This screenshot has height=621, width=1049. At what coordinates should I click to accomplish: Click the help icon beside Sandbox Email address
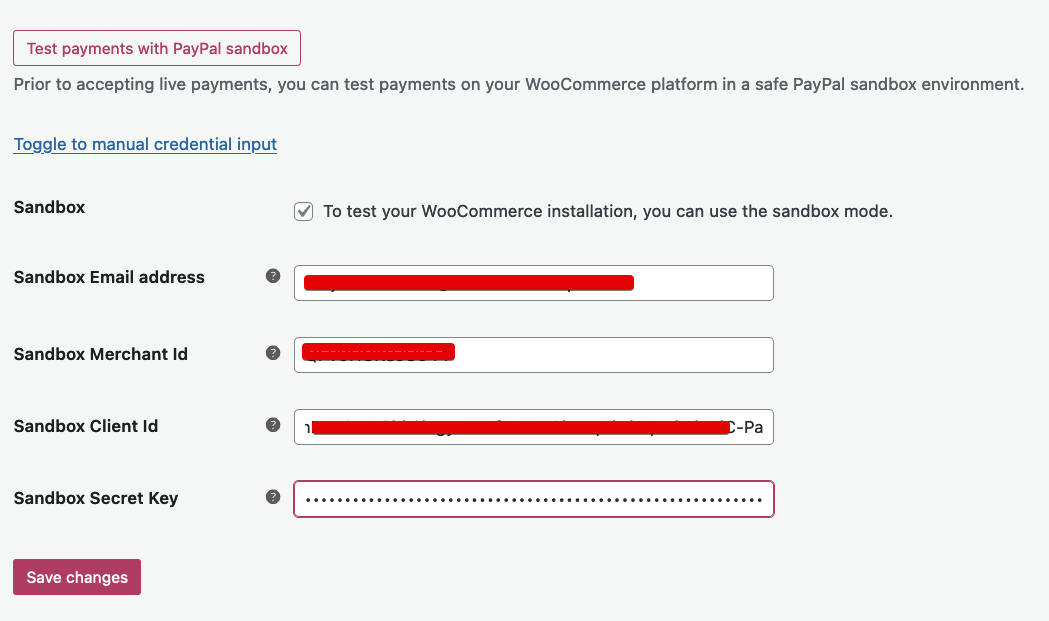coord(272,275)
